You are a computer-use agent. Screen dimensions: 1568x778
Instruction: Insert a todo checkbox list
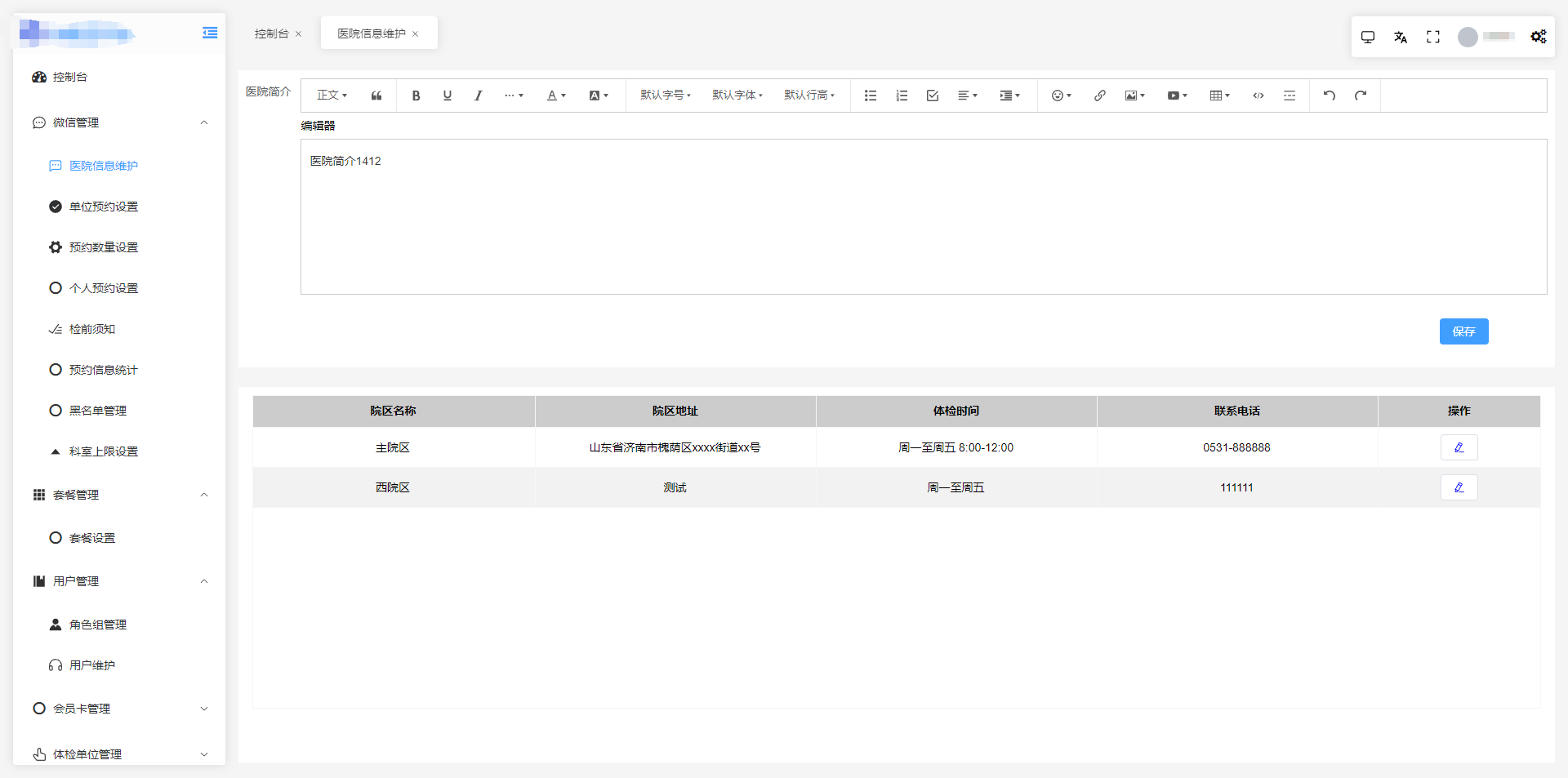tap(933, 96)
